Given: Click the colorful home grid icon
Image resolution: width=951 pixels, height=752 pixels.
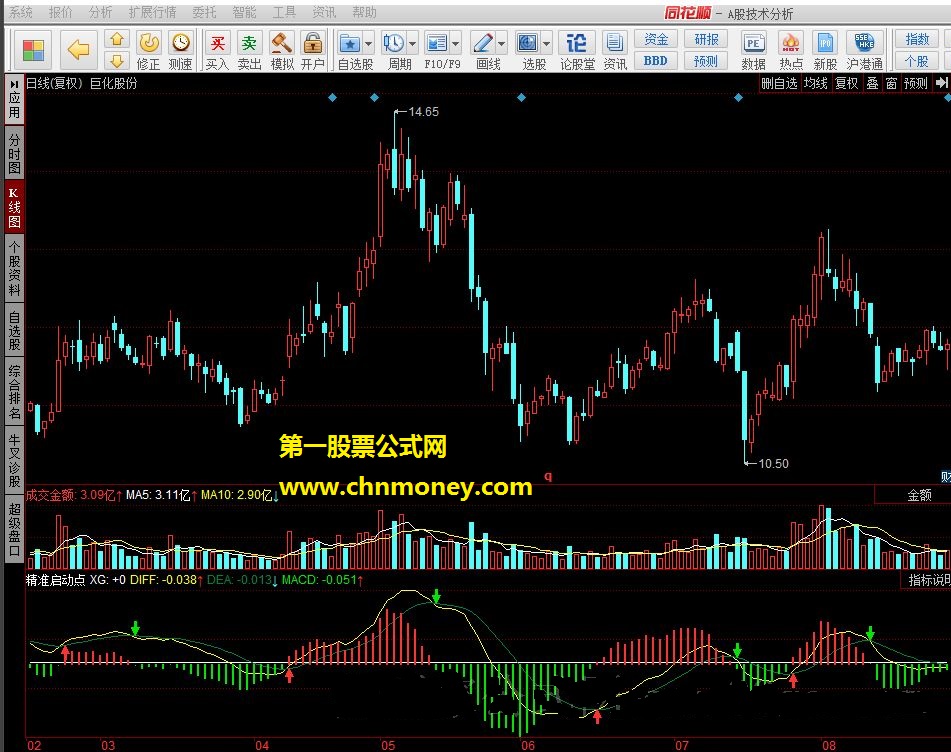Looking at the screenshot, I should pyautogui.click(x=33, y=50).
